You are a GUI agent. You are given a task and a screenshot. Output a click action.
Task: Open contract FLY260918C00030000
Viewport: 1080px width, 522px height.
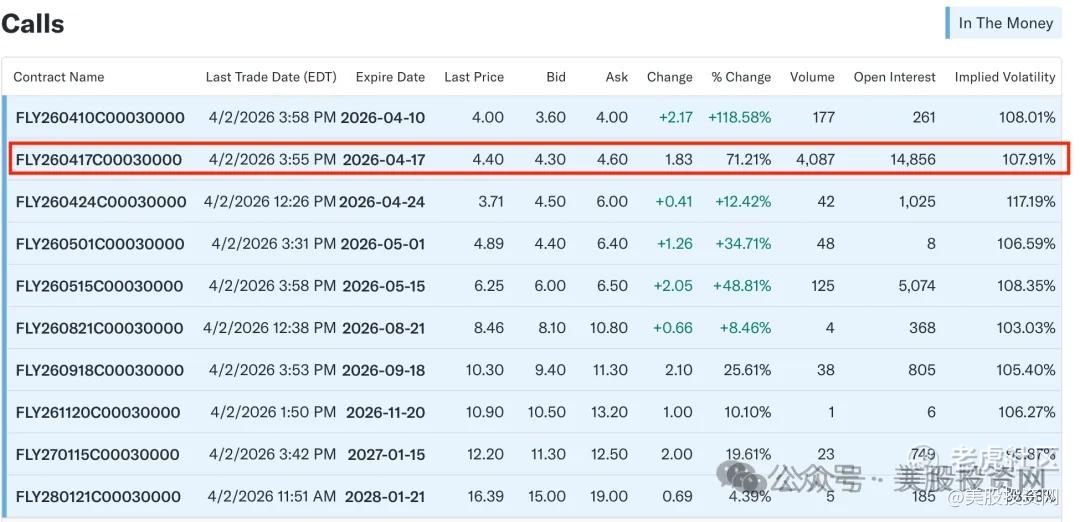point(100,370)
